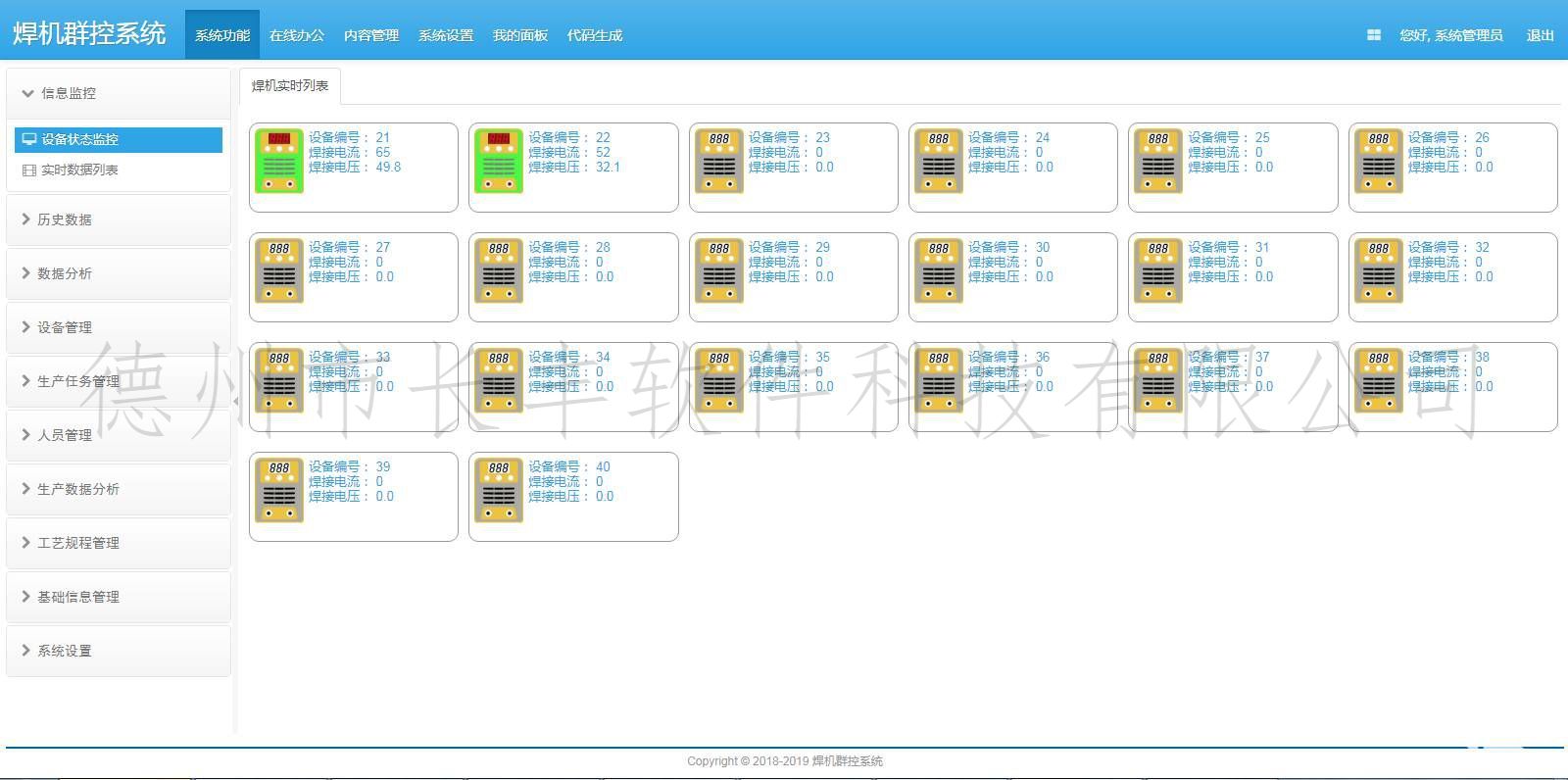The height and width of the screenshot is (780, 1568).
Task: Click the green welder icon for device 21
Action: pos(279,161)
